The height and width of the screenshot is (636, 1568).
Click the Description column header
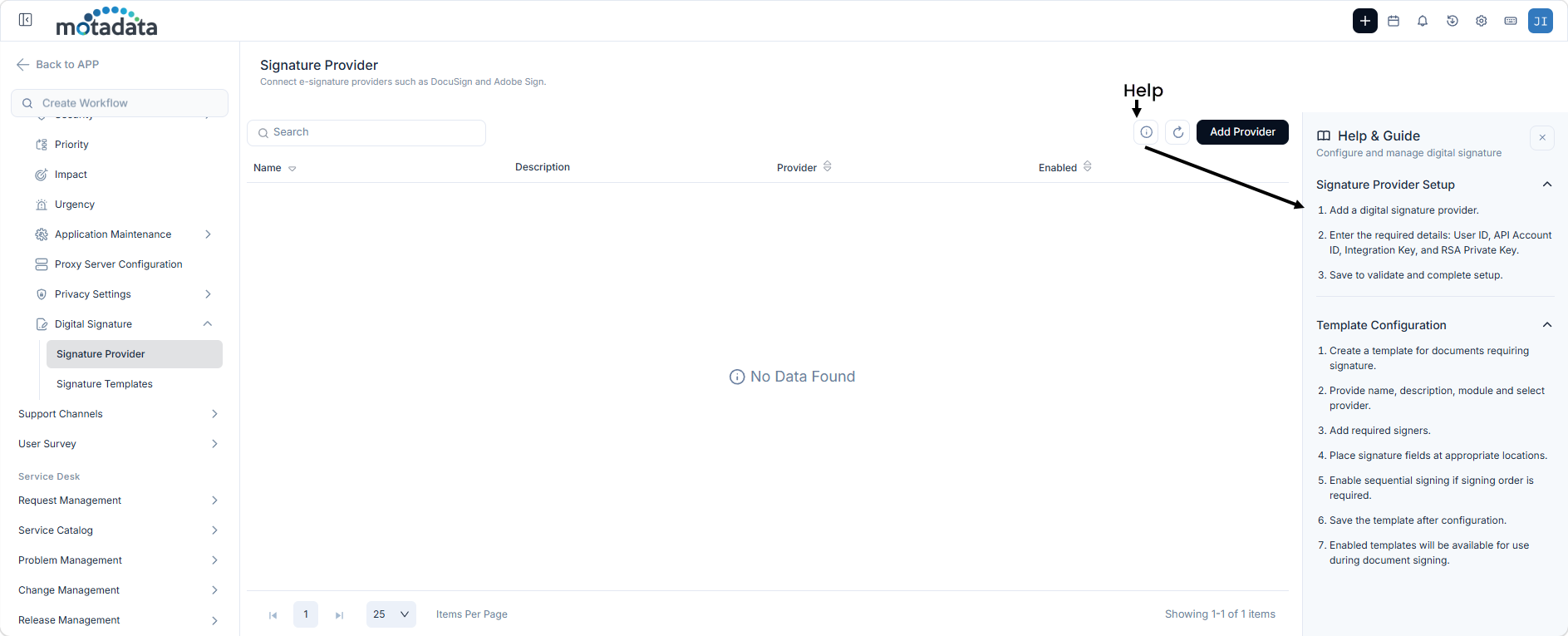543,167
